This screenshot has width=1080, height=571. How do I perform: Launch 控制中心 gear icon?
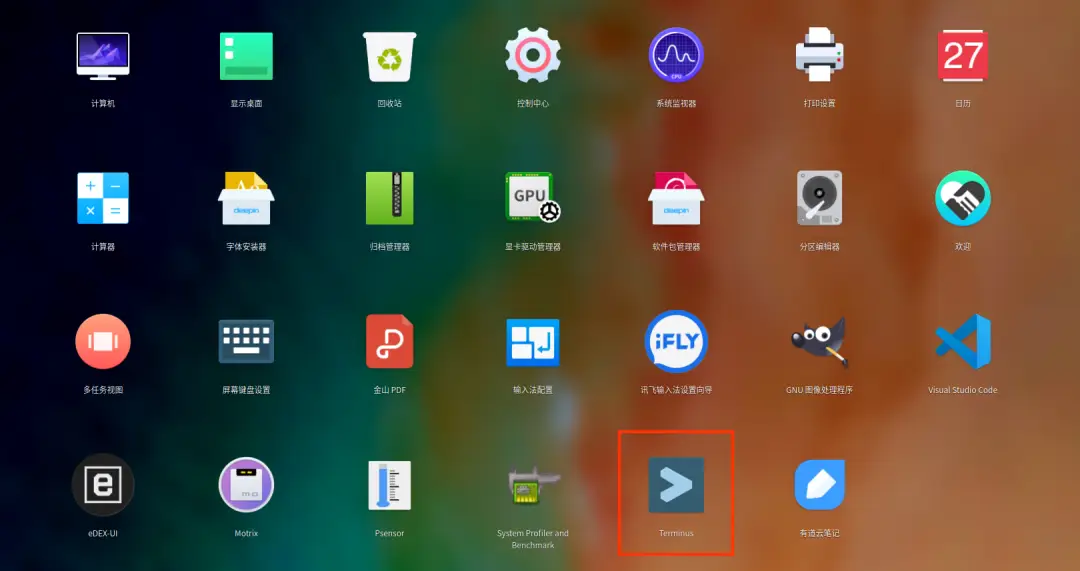[533, 55]
